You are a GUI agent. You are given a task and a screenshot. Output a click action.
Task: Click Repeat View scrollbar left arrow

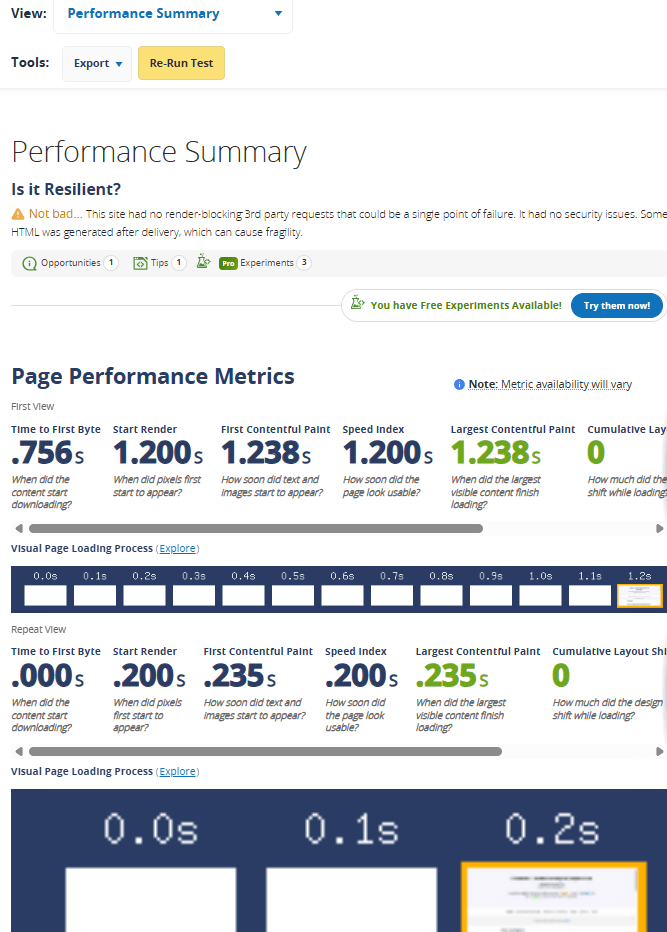(x=18, y=751)
